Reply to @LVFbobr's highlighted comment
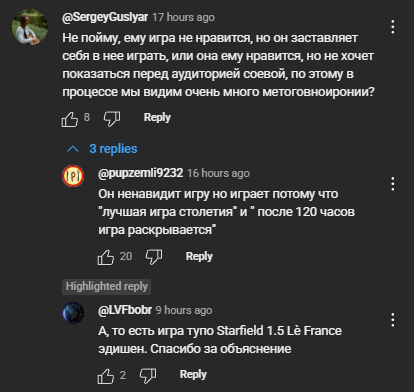414x392 pixels. click(x=193, y=374)
